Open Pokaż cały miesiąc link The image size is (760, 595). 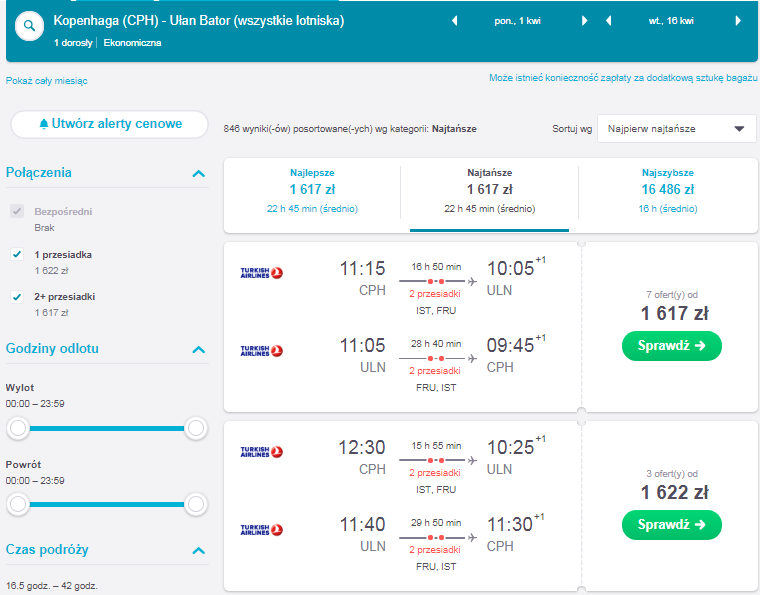[47, 80]
